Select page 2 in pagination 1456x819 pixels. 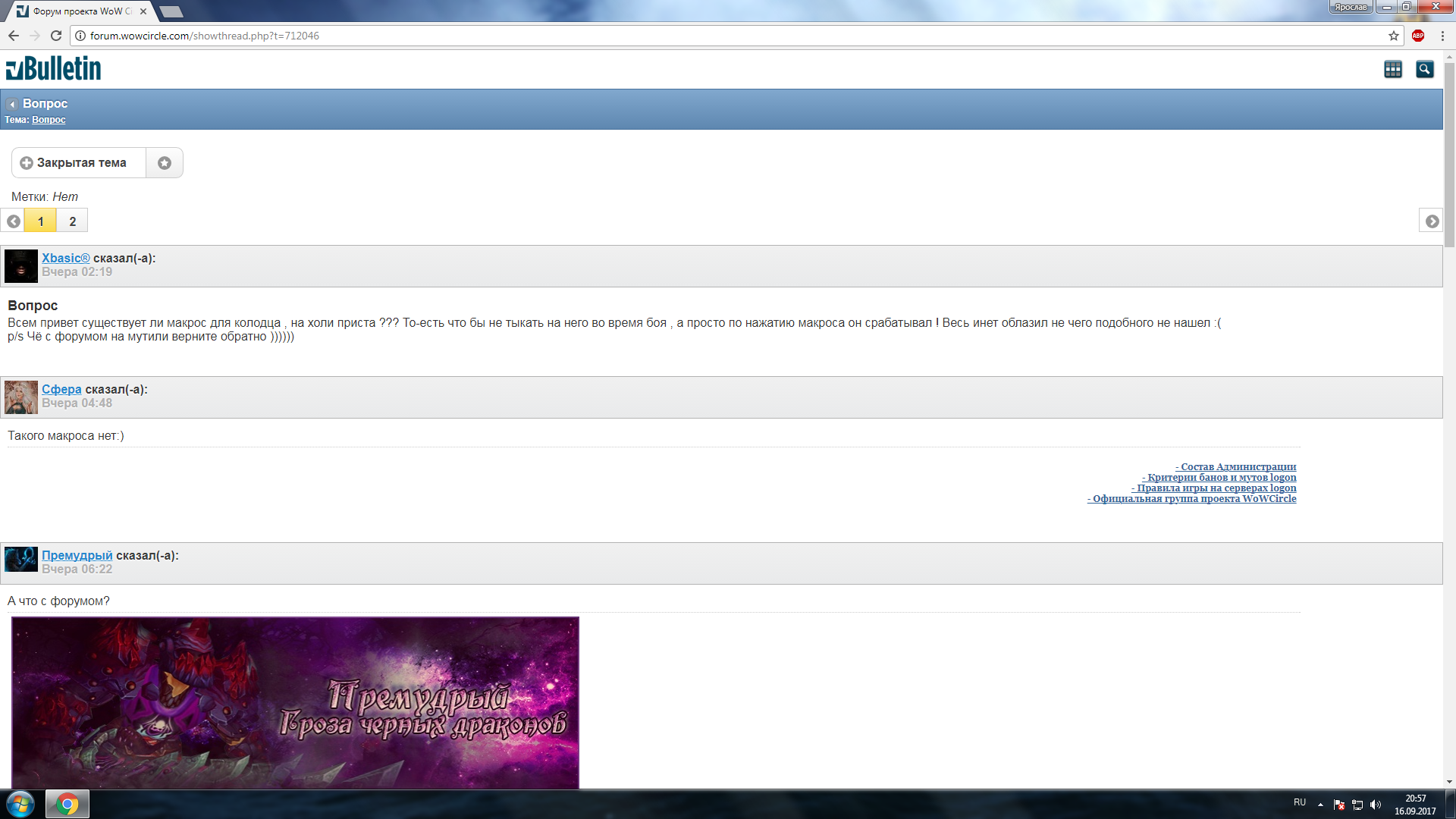(72, 221)
